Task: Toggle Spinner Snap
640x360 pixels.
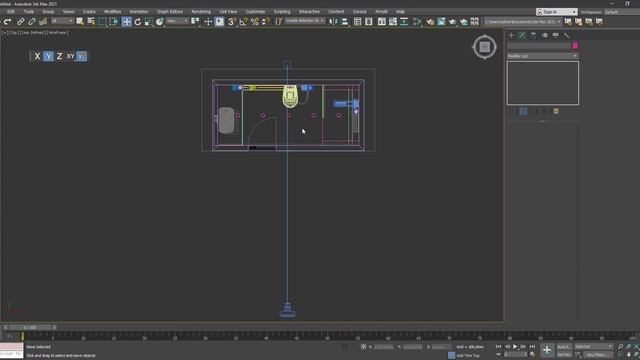Action: tap(266, 22)
